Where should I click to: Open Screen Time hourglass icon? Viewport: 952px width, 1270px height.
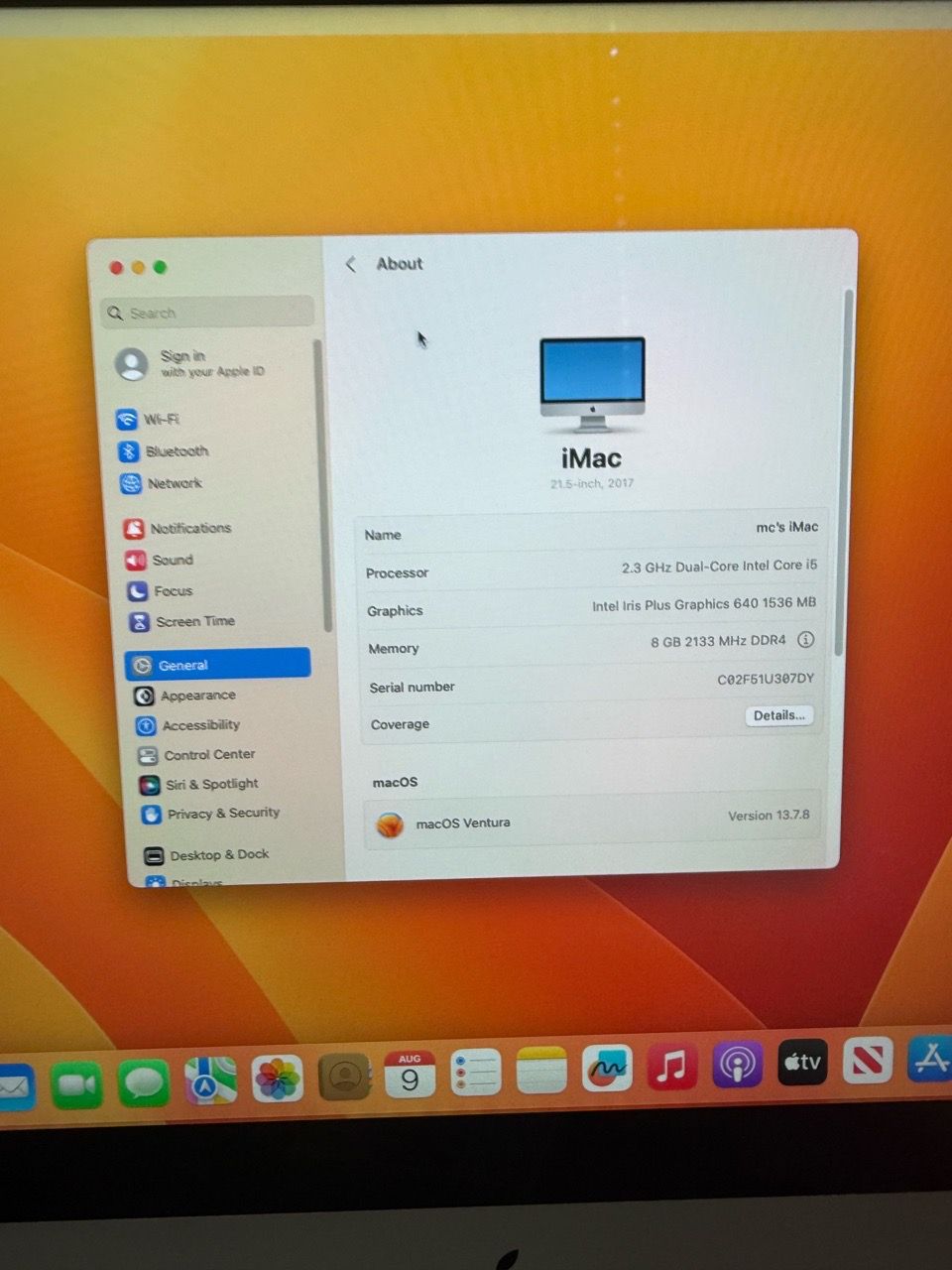[140, 622]
